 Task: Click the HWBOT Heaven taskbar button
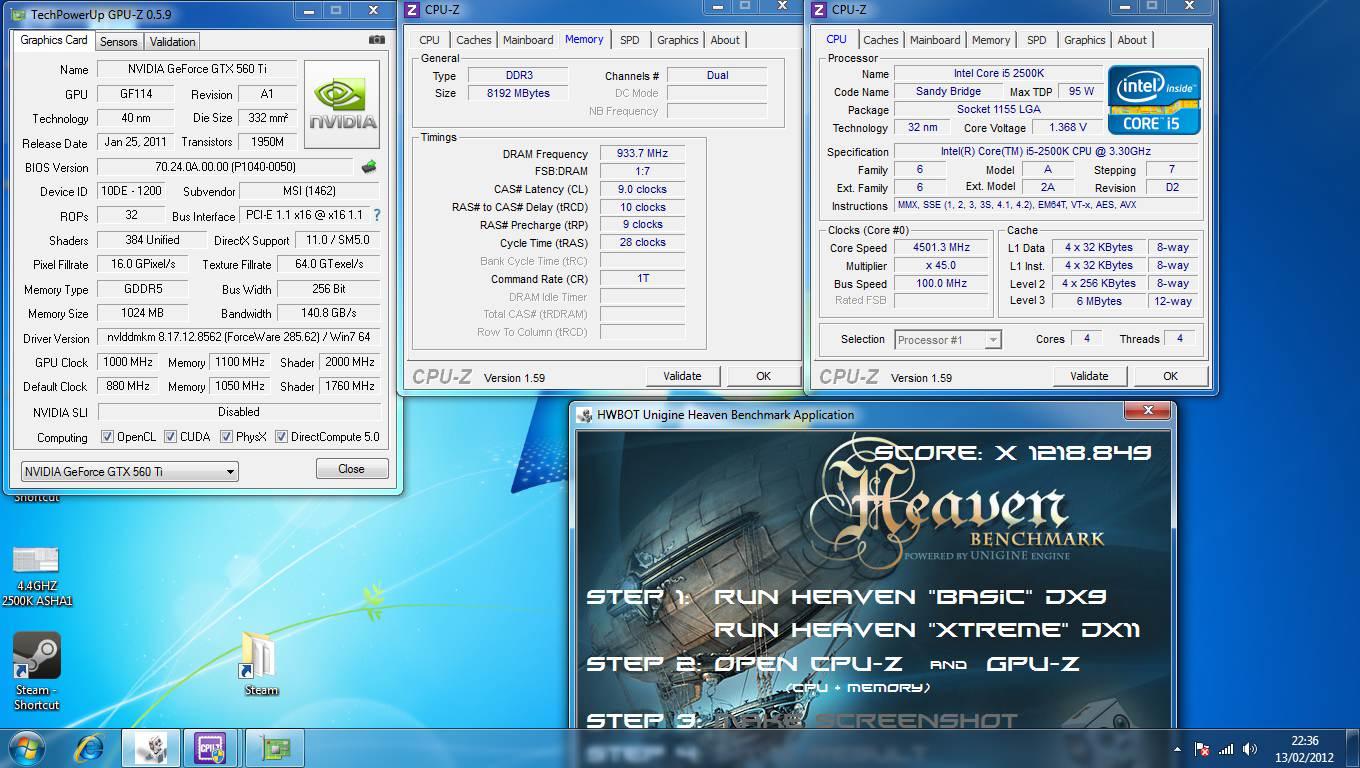tap(151, 748)
